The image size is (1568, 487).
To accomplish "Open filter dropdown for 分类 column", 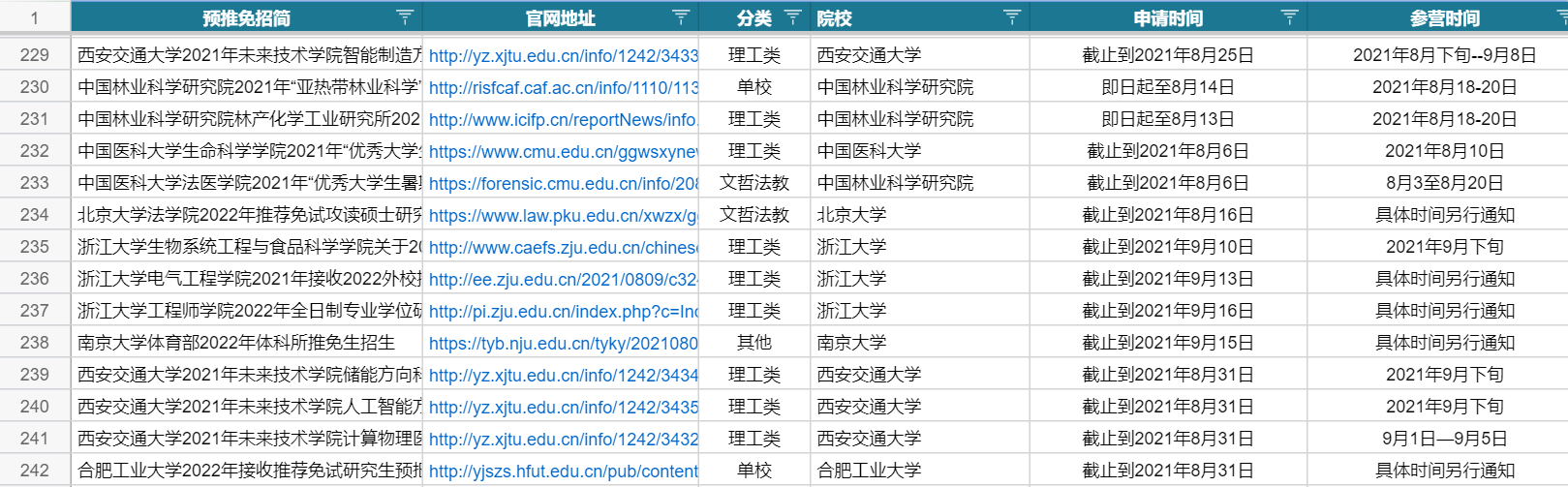I will point(792,17).
